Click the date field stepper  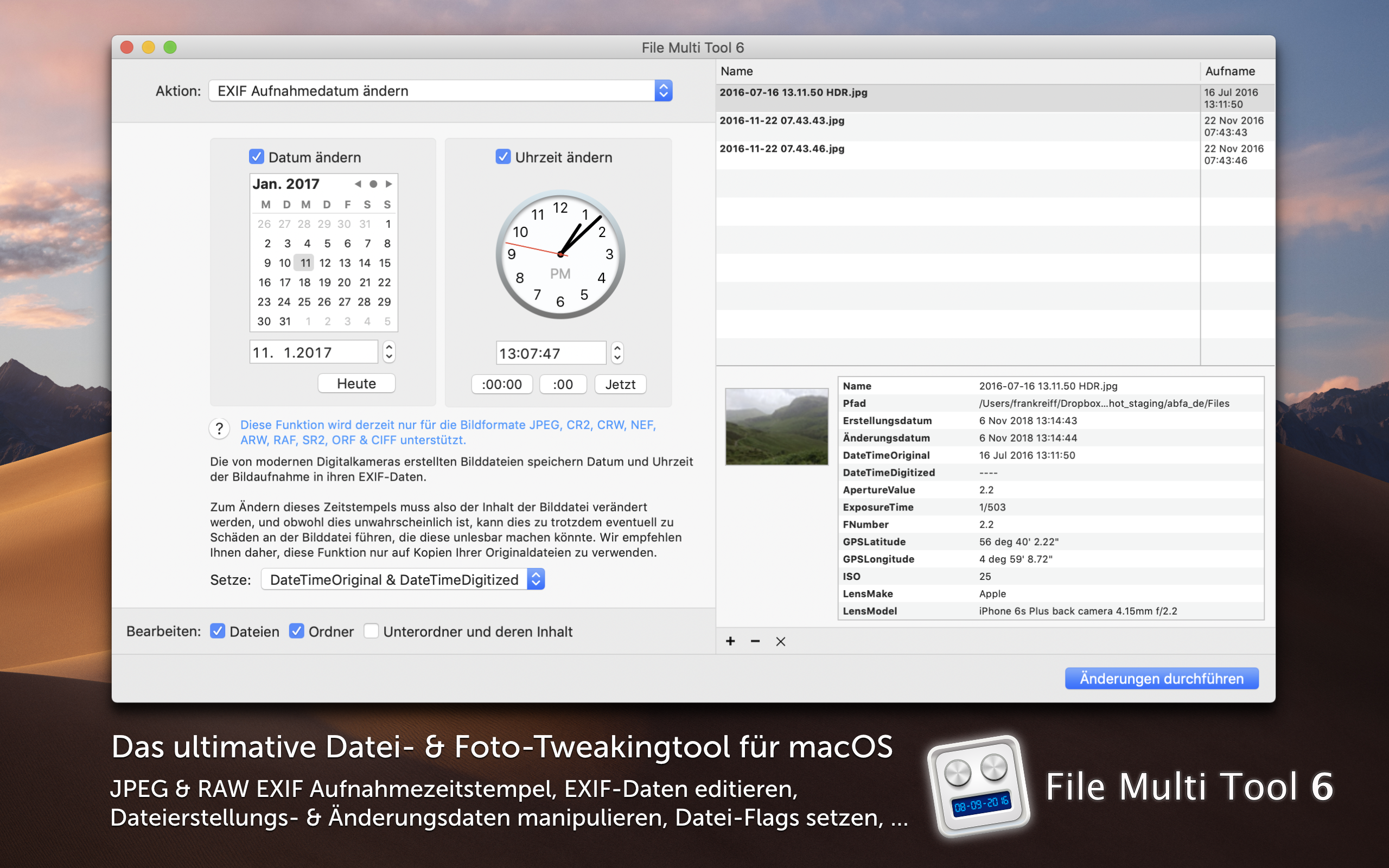[x=389, y=352]
